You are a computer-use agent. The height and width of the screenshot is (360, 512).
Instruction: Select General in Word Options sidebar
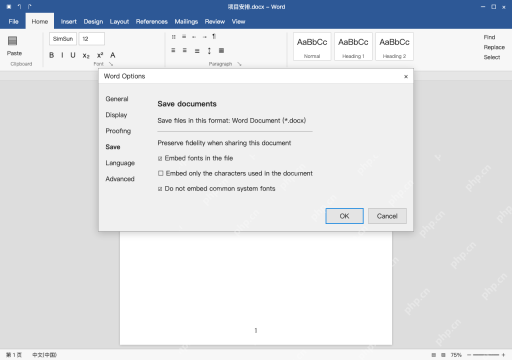[x=117, y=99]
